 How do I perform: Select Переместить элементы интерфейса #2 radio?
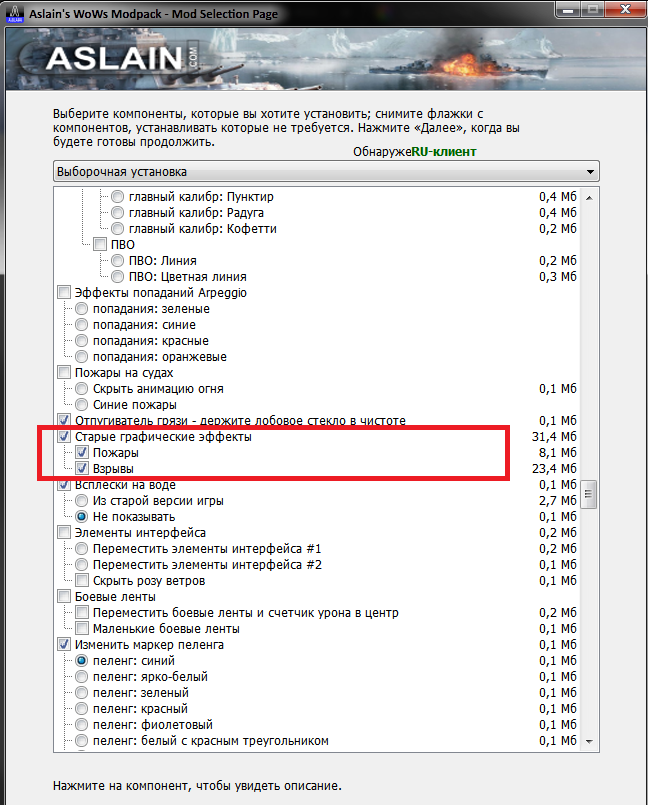[x=82, y=564]
